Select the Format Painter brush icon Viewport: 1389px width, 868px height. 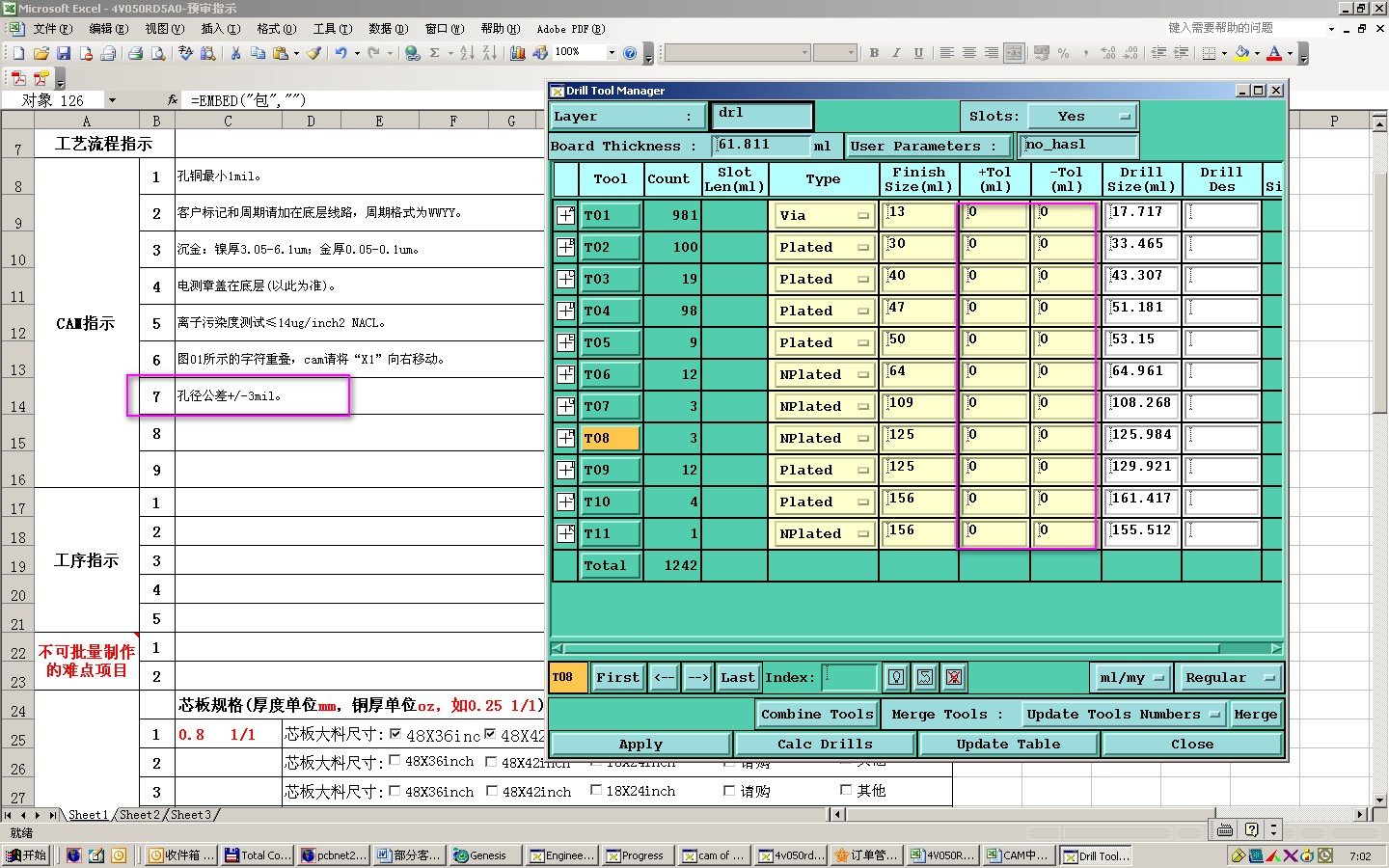click(x=314, y=53)
